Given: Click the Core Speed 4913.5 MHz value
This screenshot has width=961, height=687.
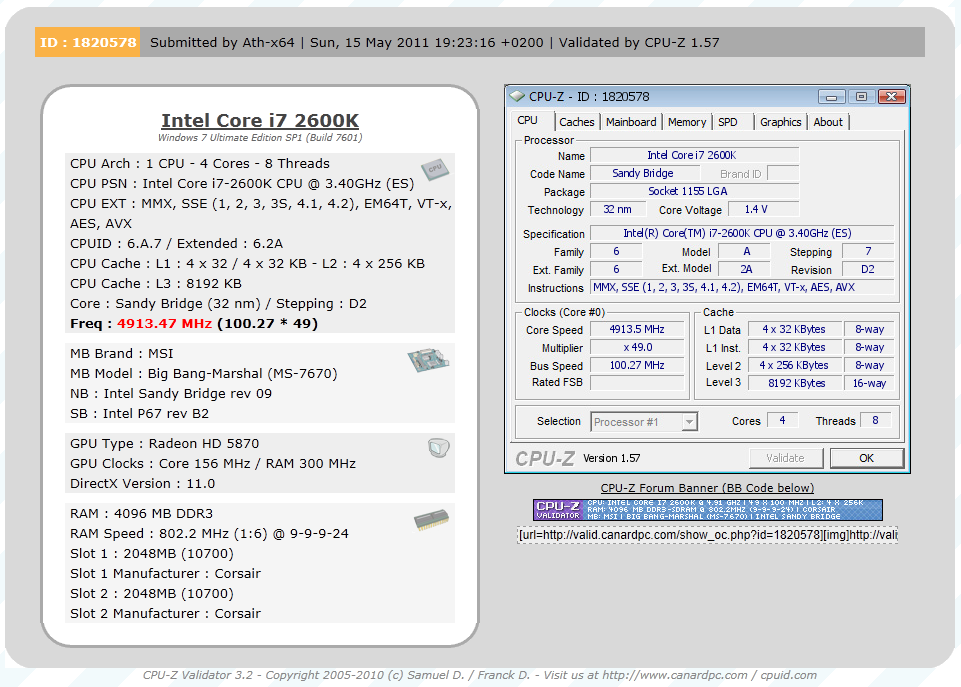Looking at the screenshot, I should pos(637,330).
